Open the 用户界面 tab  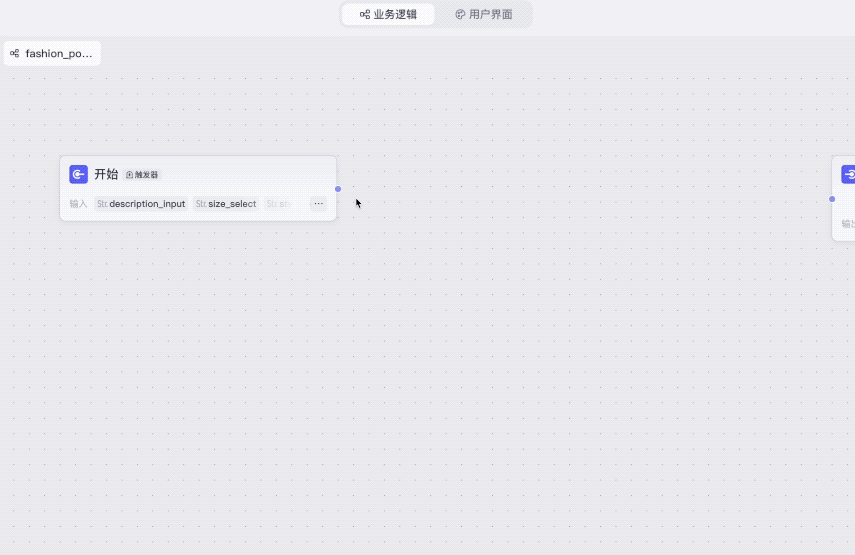pos(484,14)
